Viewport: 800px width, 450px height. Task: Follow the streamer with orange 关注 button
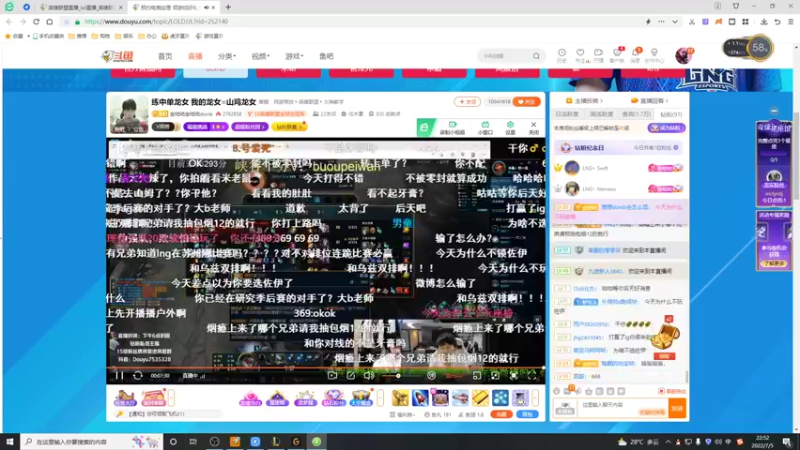click(527, 102)
